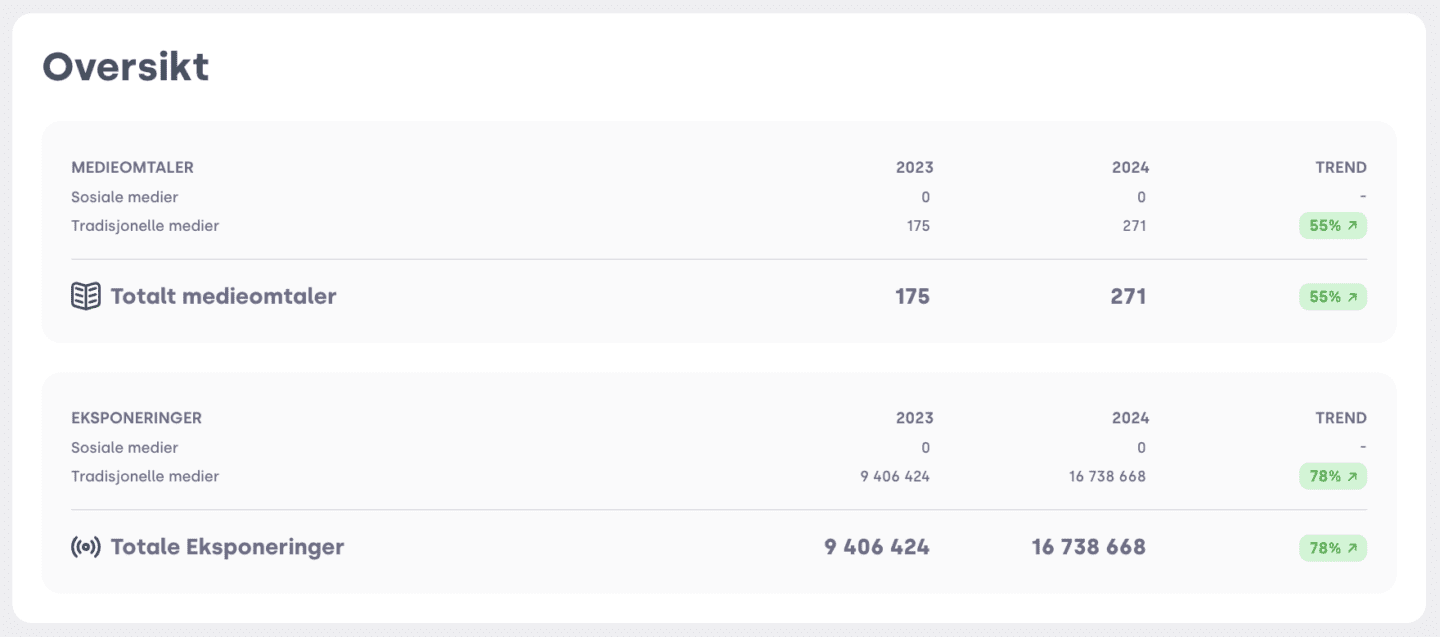
Task: Click the bold 16 738 668 total value
Action: (x=1089, y=547)
